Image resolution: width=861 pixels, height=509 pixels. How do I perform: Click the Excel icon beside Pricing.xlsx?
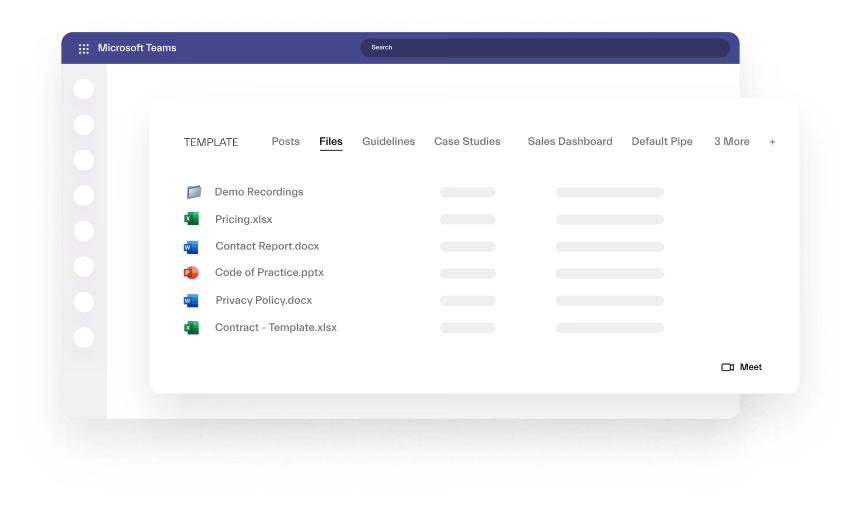191,219
